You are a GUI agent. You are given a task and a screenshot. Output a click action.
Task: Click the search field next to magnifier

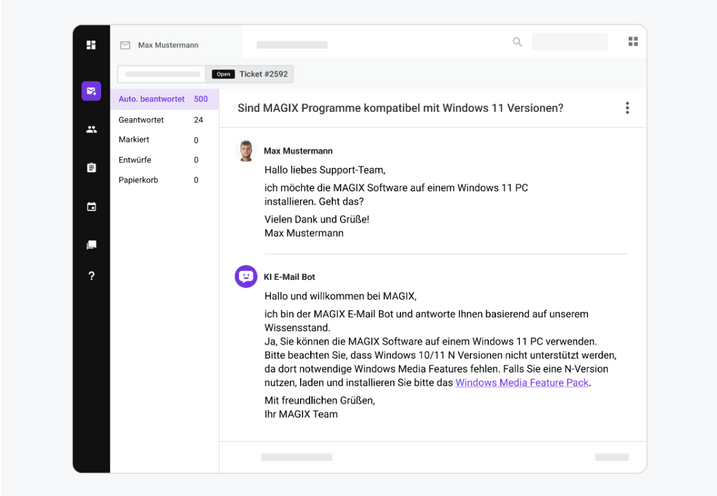coord(570,42)
